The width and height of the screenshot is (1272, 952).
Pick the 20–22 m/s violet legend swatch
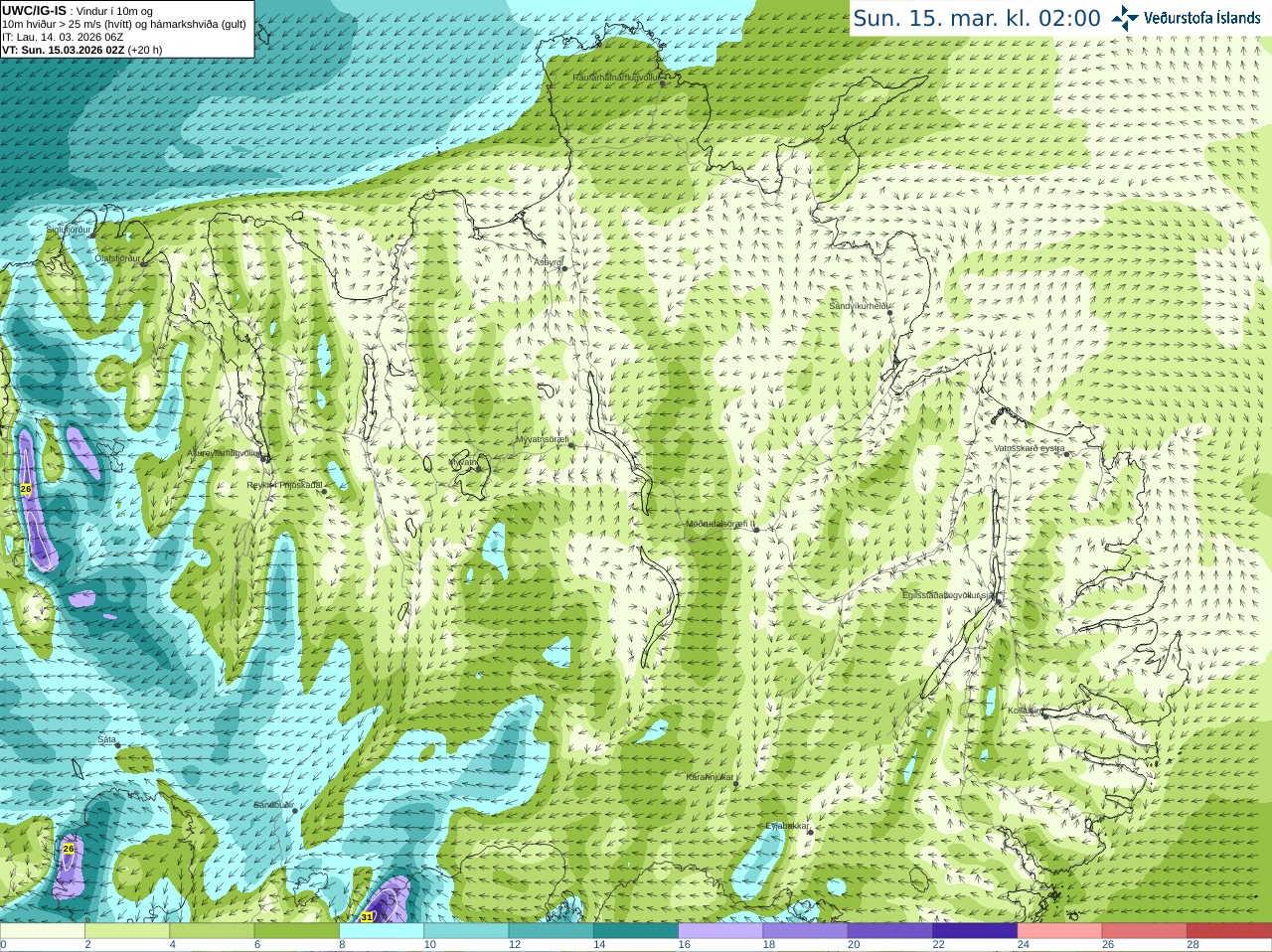click(890, 931)
